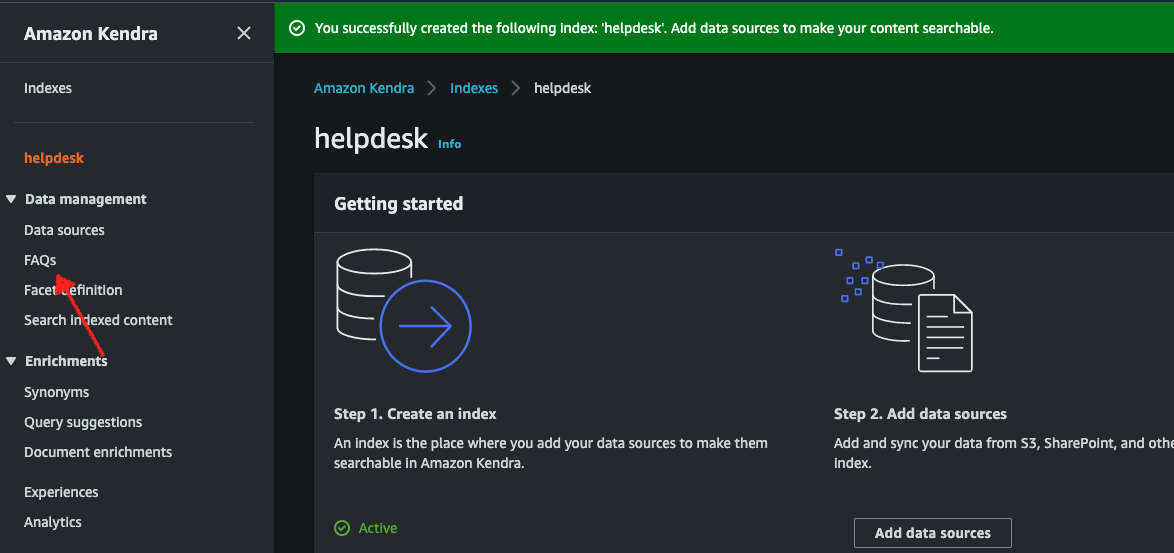The width and height of the screenshot is (1174, 553).
Task: Click the database arrow index icon
Action: [x=403, y=310]
